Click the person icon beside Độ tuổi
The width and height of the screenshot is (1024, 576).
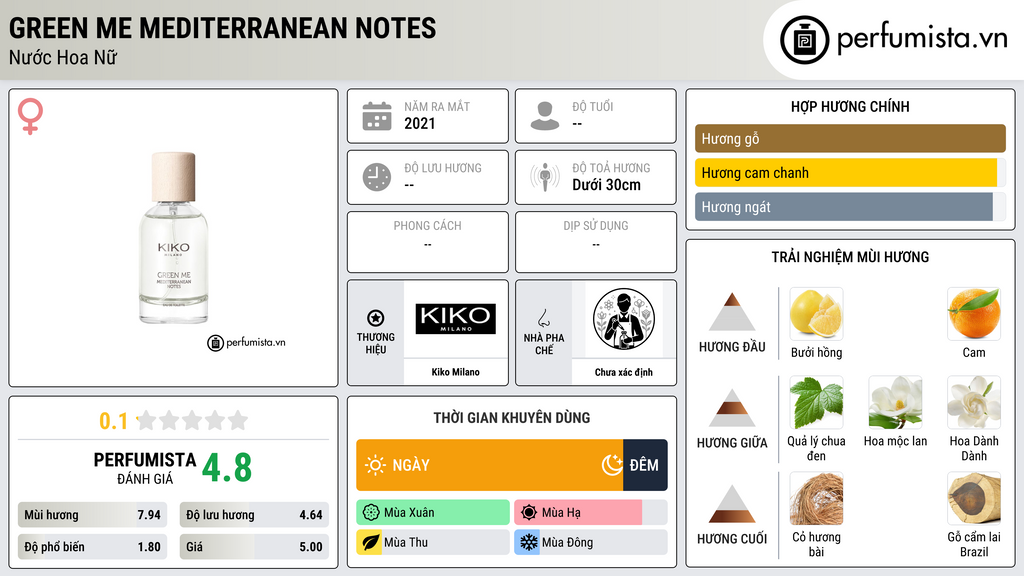[545, 116]
